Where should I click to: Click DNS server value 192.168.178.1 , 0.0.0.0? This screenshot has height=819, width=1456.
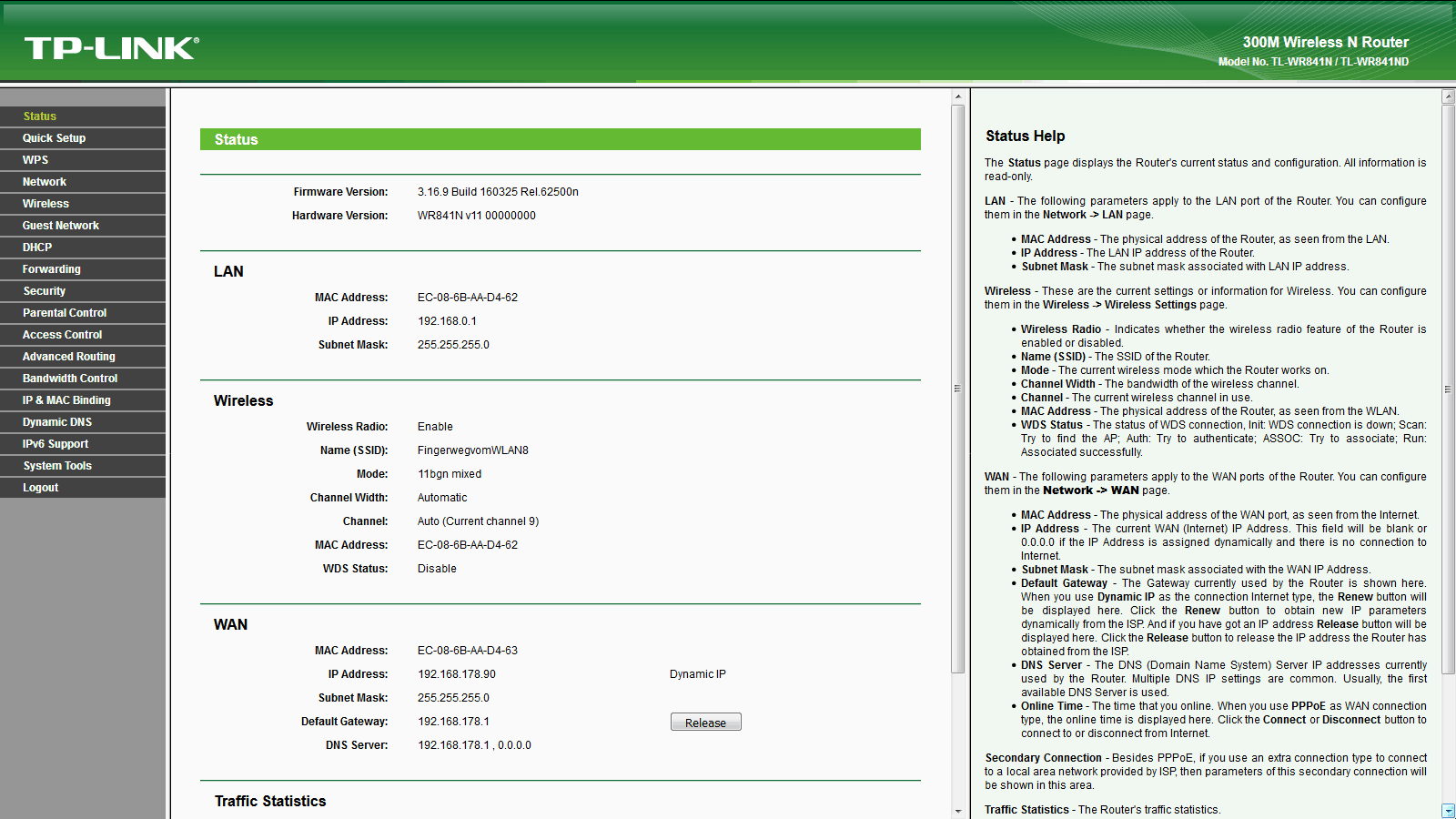pyautogui.click(x=474, y=745)
